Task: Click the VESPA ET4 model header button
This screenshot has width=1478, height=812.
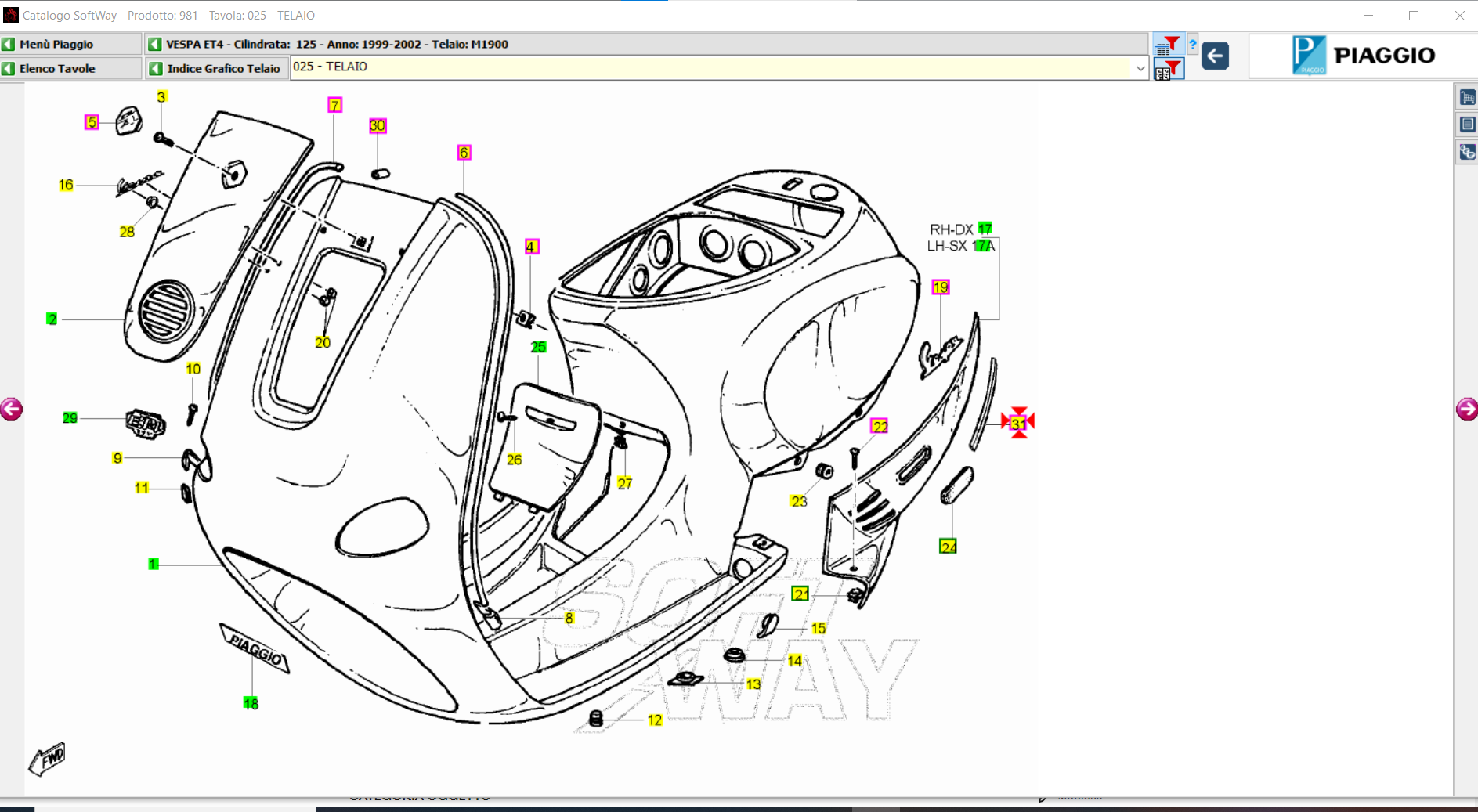Action: 646,44
